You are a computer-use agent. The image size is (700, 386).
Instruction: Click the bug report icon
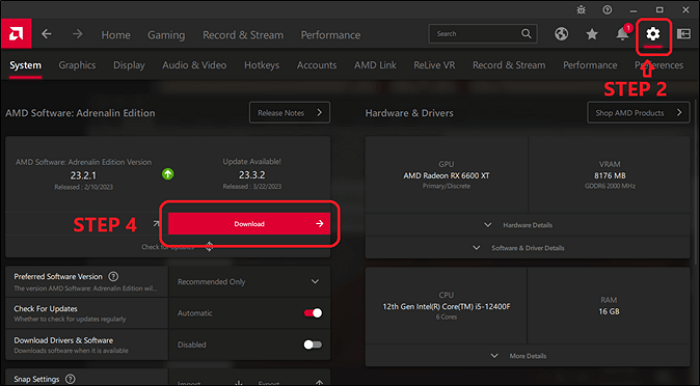coord(581,9)
